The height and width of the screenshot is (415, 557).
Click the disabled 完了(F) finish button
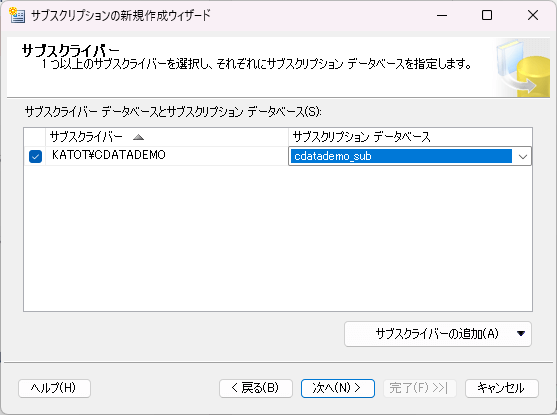pyautogui.click(x=420, y=388)
